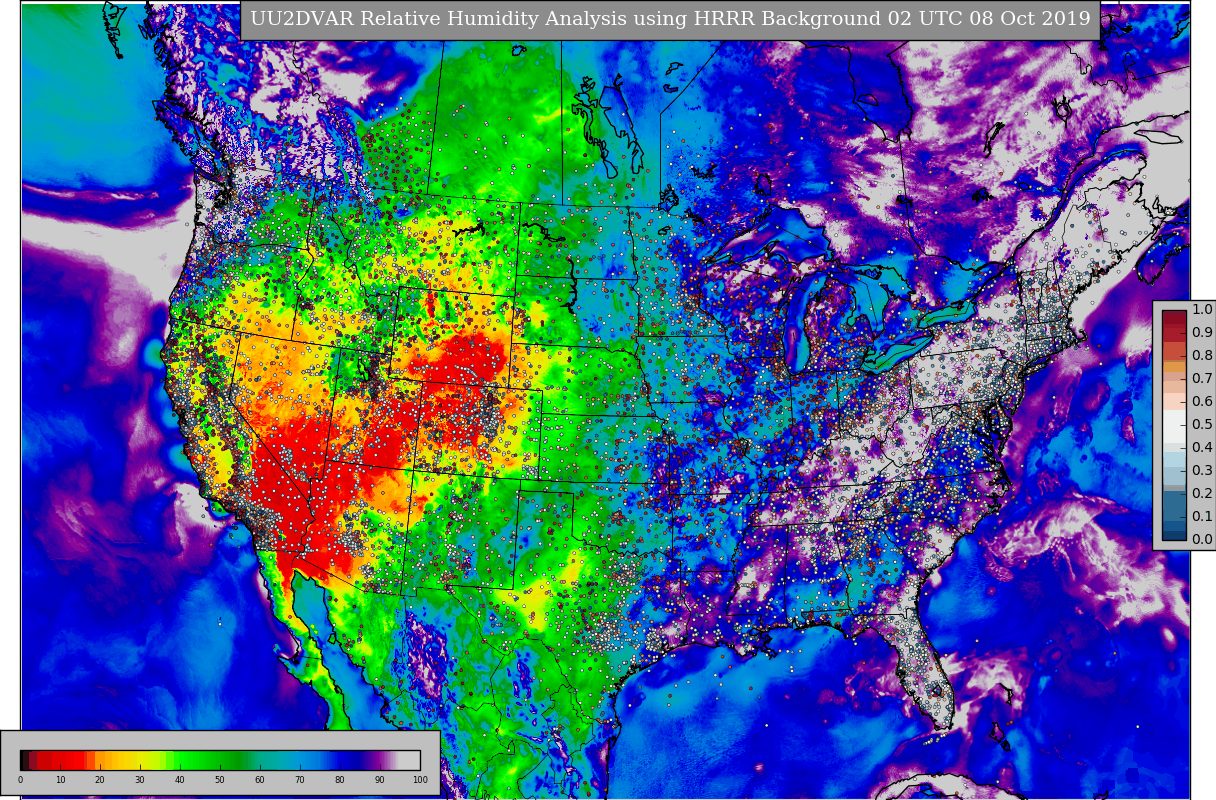This screenshot has width=1216, height=800.
Task: Click the horizontal humidity percent colorbar gradient
Action: (x=220, y=759)
